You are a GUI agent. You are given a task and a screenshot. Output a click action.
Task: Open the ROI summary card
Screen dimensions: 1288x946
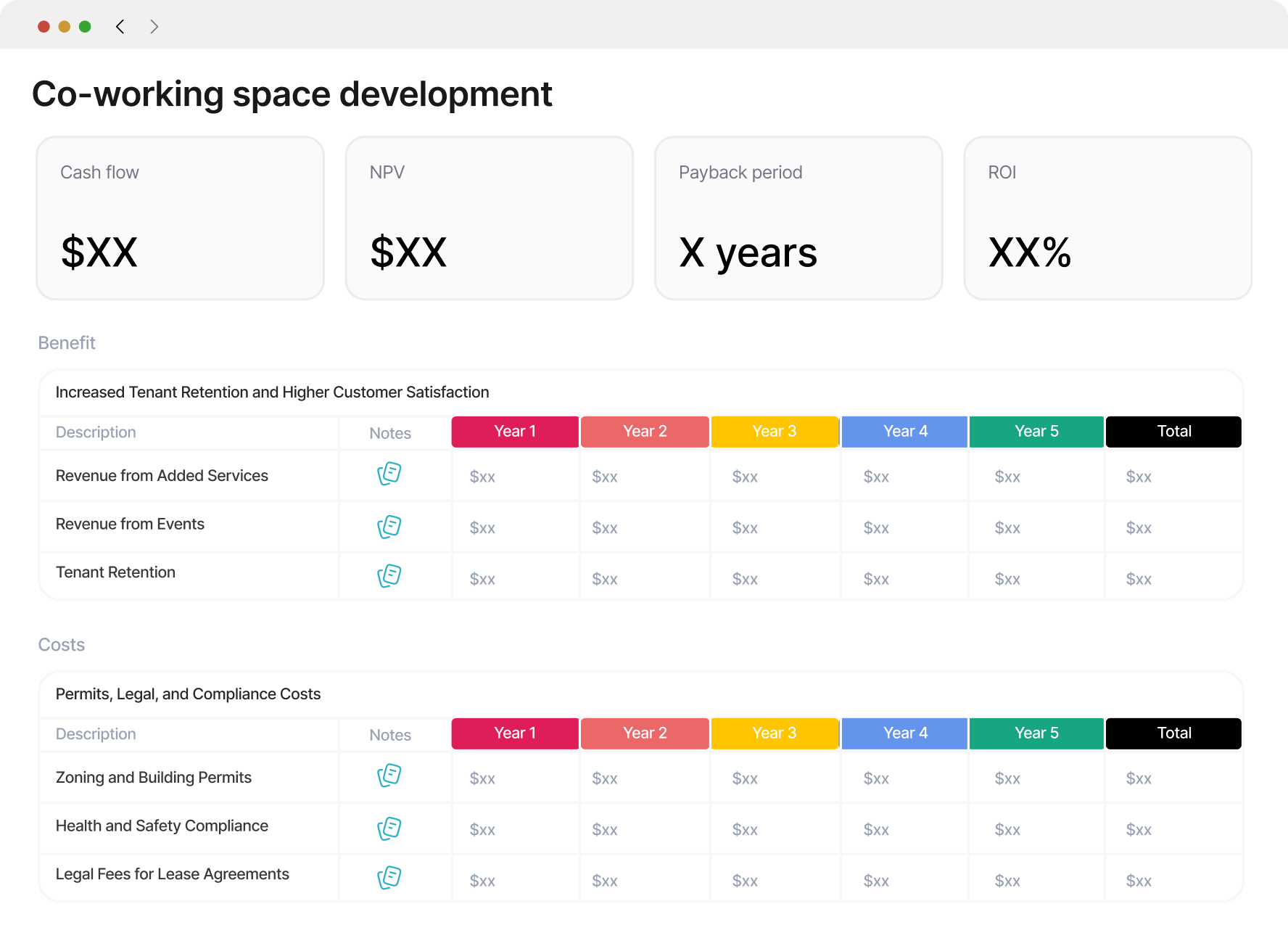pyautogui.click(x=1107, y=218)
